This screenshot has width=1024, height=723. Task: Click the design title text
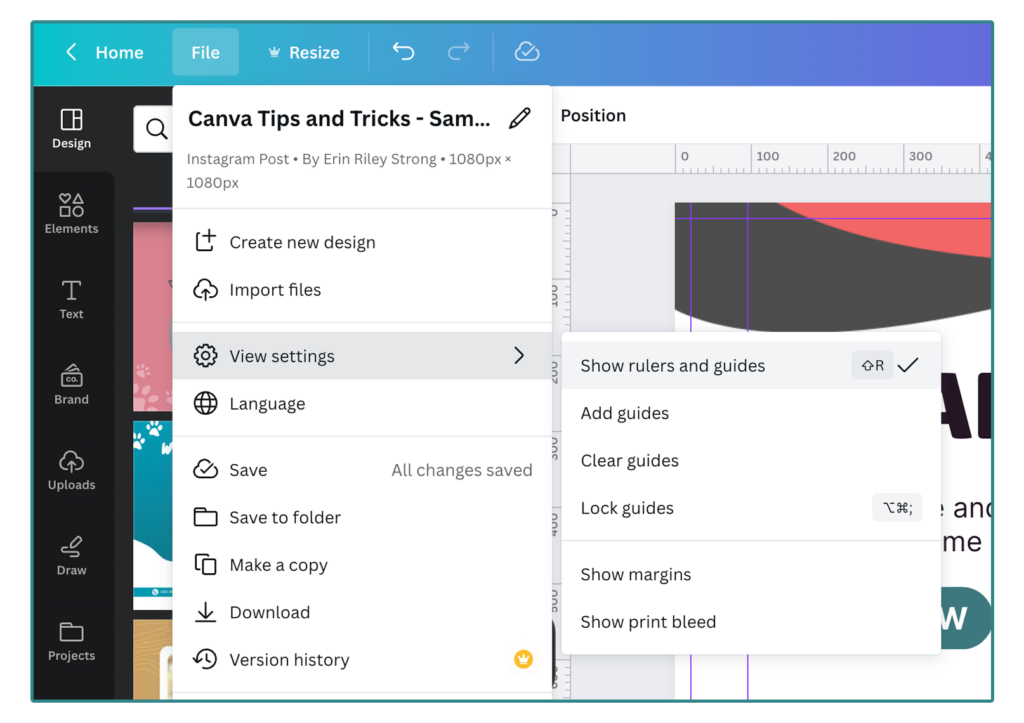339,118
